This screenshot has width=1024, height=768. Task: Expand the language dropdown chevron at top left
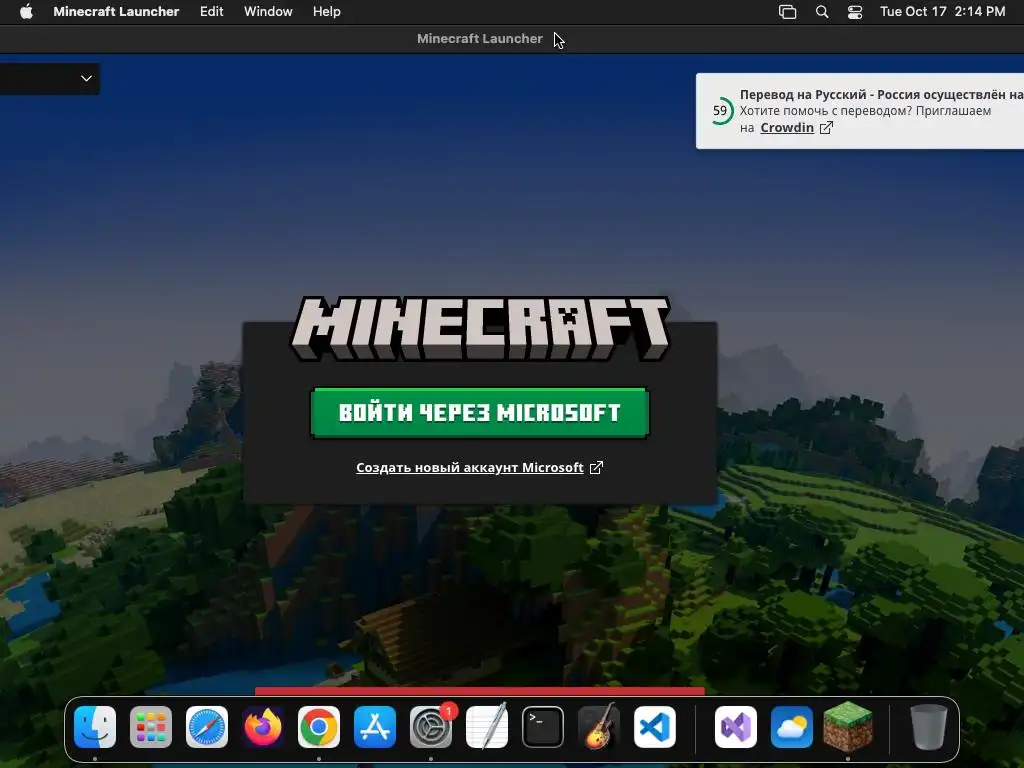coord(86,78)
